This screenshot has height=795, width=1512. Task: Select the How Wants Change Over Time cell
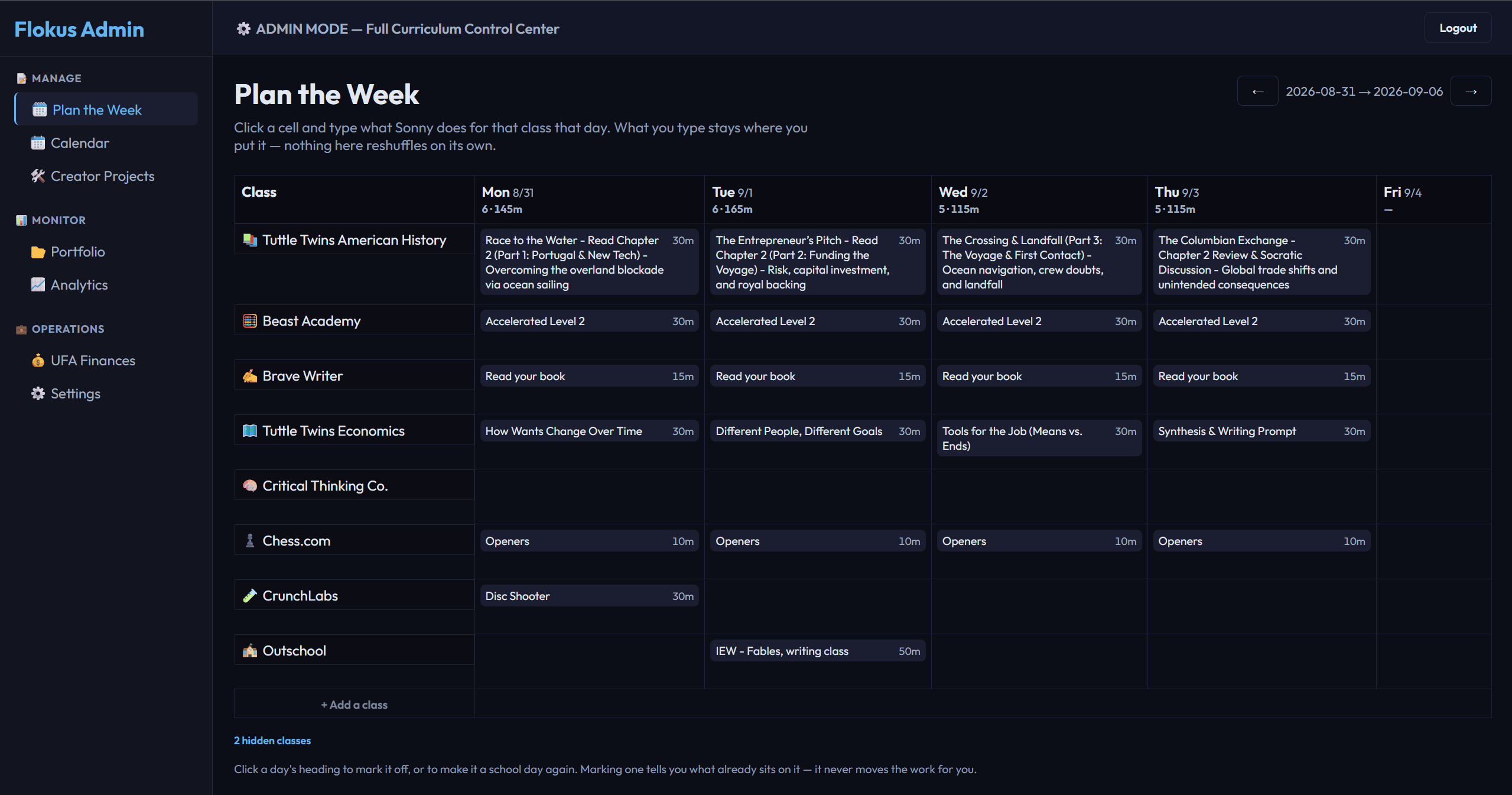coord(589,431)
